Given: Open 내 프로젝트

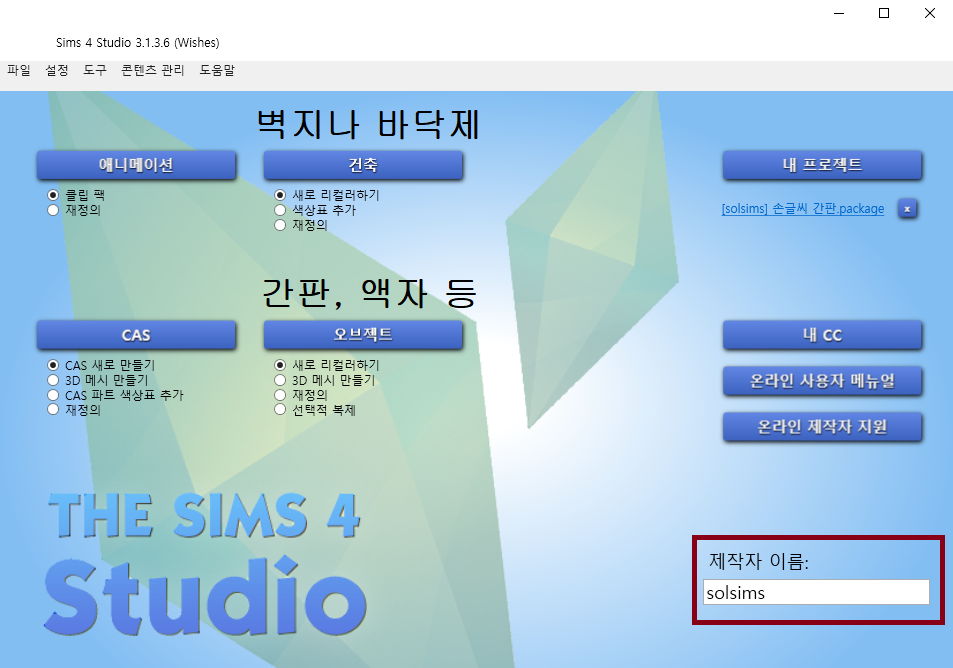Looking at the screenshot, I should coord(822,165).
